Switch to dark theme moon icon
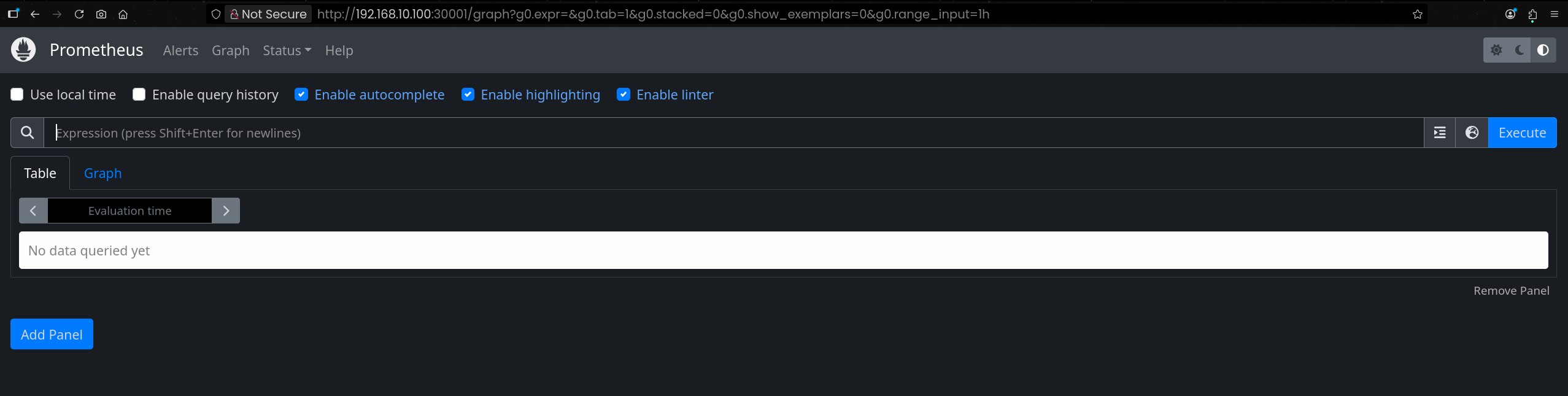This screenshot has height=396, width=1568. tap(1520, 50)
